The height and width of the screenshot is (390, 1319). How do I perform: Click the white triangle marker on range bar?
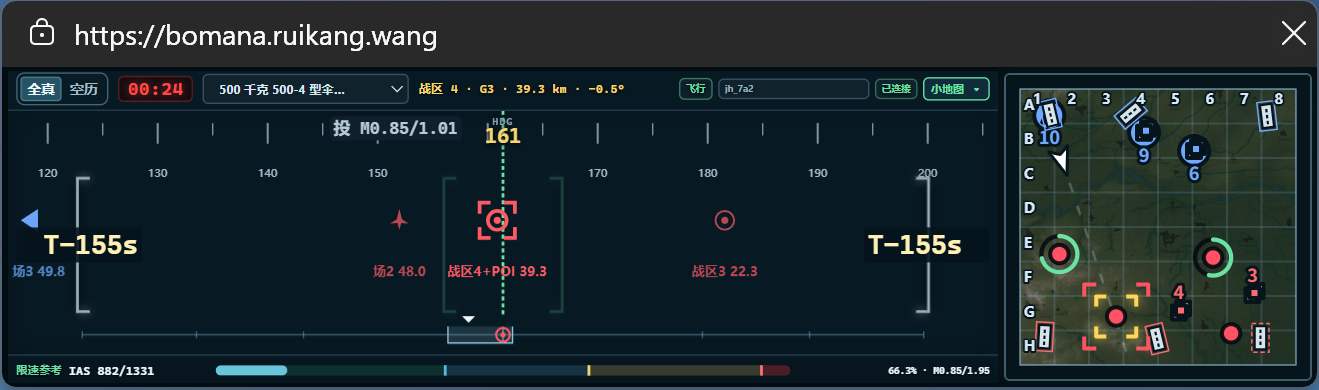[468, 319]
